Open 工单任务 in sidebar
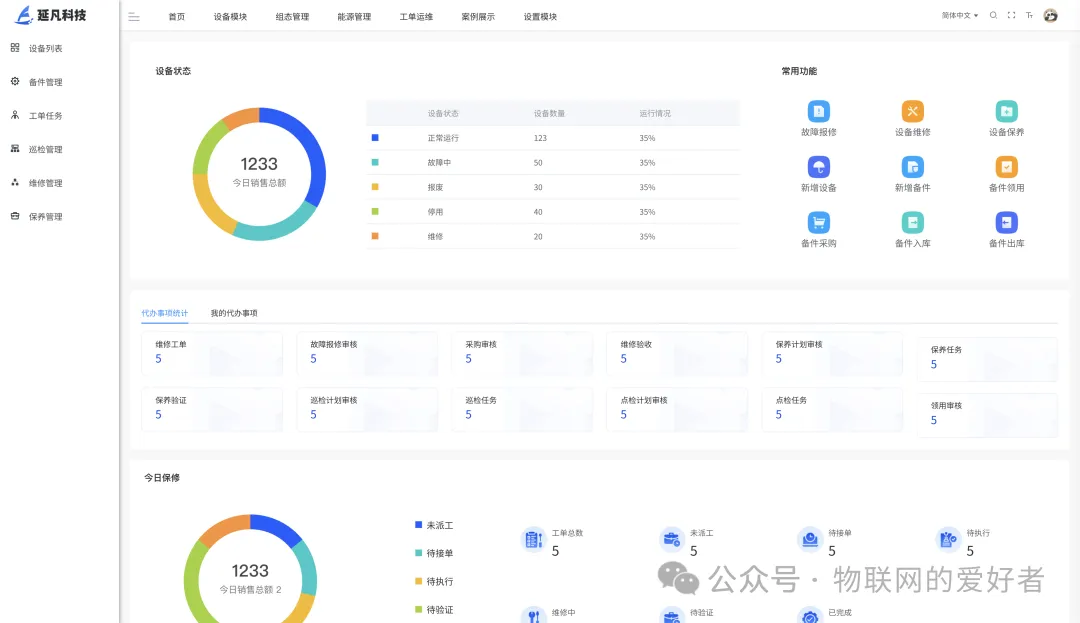 (x=45, y=116)
